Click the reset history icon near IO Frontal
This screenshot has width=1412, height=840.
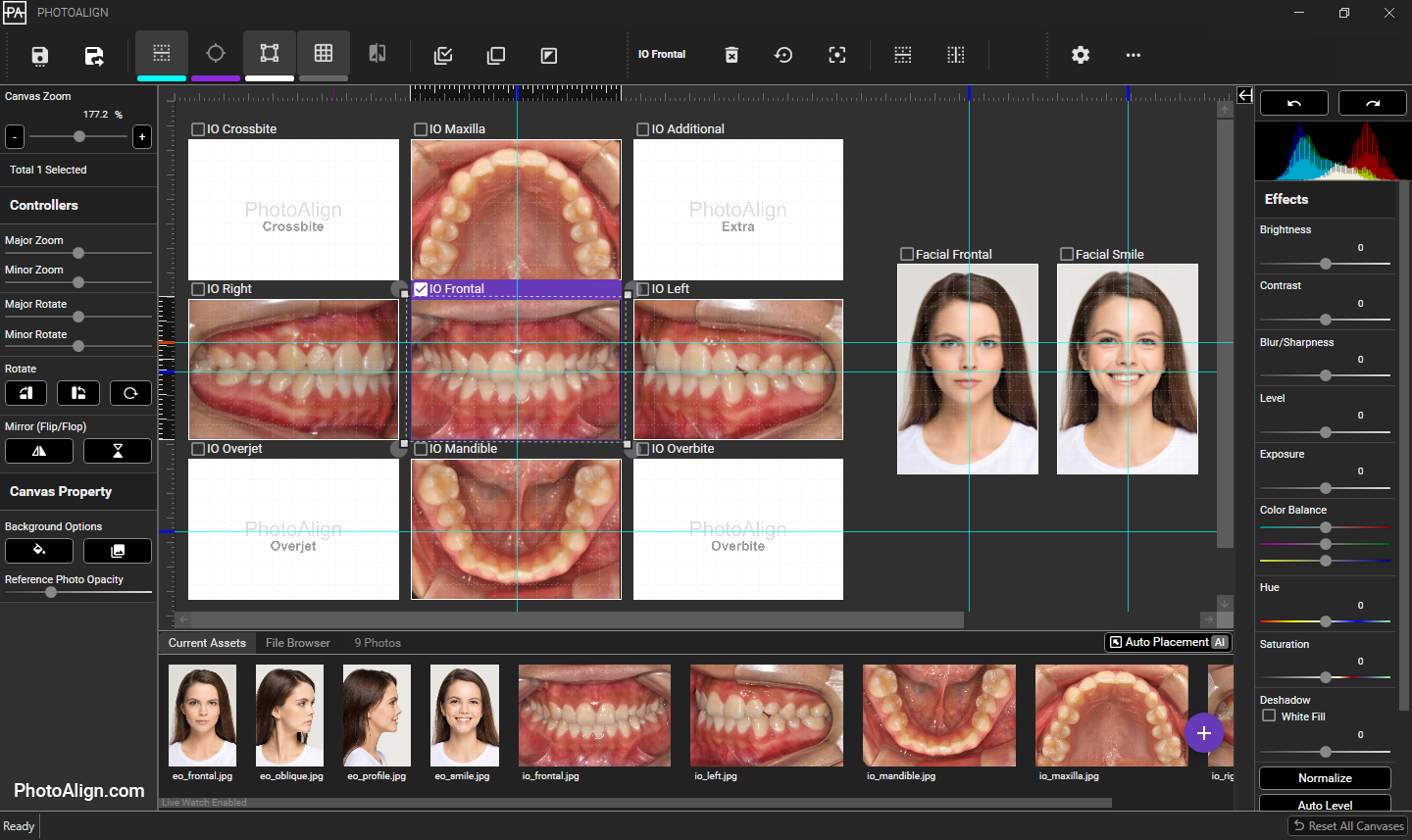click(x=783, y=55)
